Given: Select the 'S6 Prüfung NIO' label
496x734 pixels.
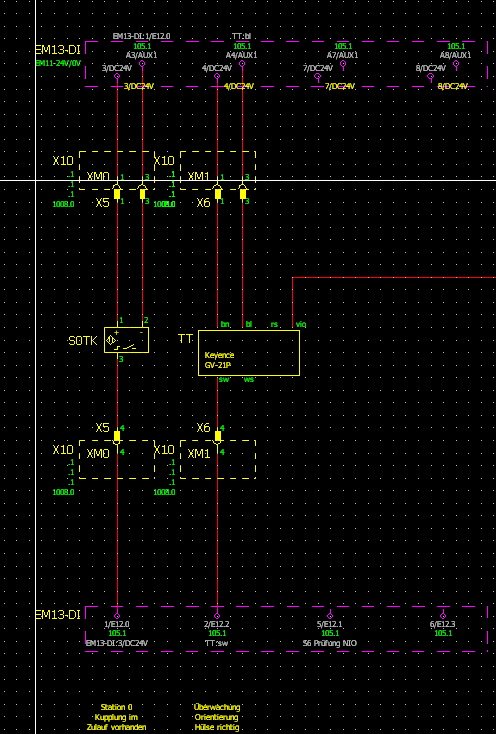Looking at the screenshot, I should pyautogui.click(x=329, y=643).
